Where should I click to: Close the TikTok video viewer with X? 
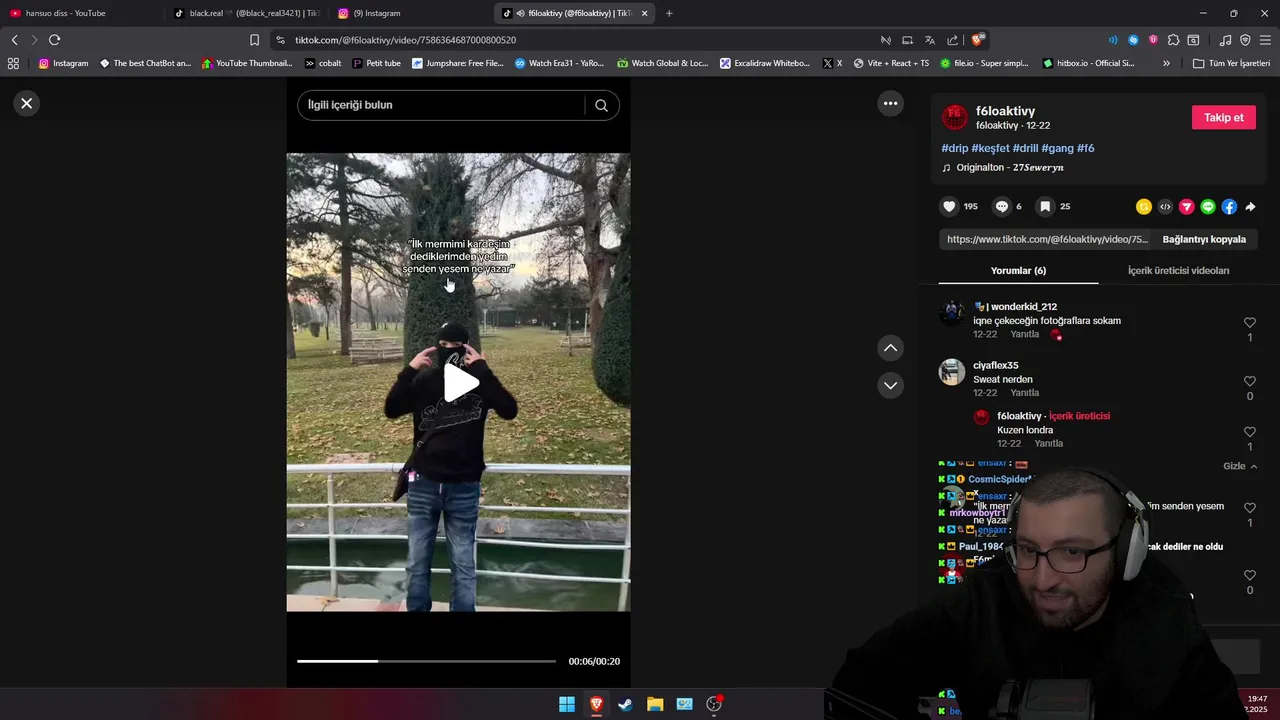(x=27, y=103)
